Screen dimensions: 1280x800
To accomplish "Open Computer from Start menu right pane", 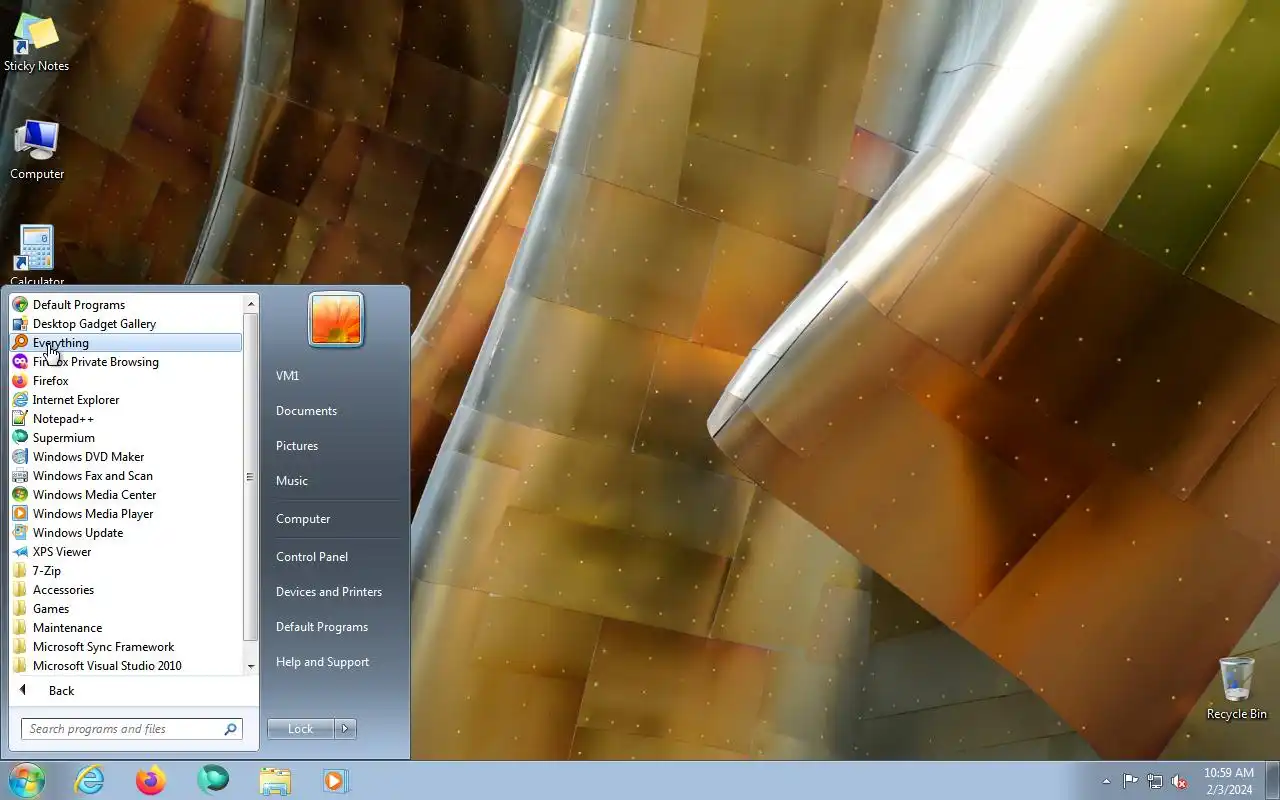I will 303,519.
